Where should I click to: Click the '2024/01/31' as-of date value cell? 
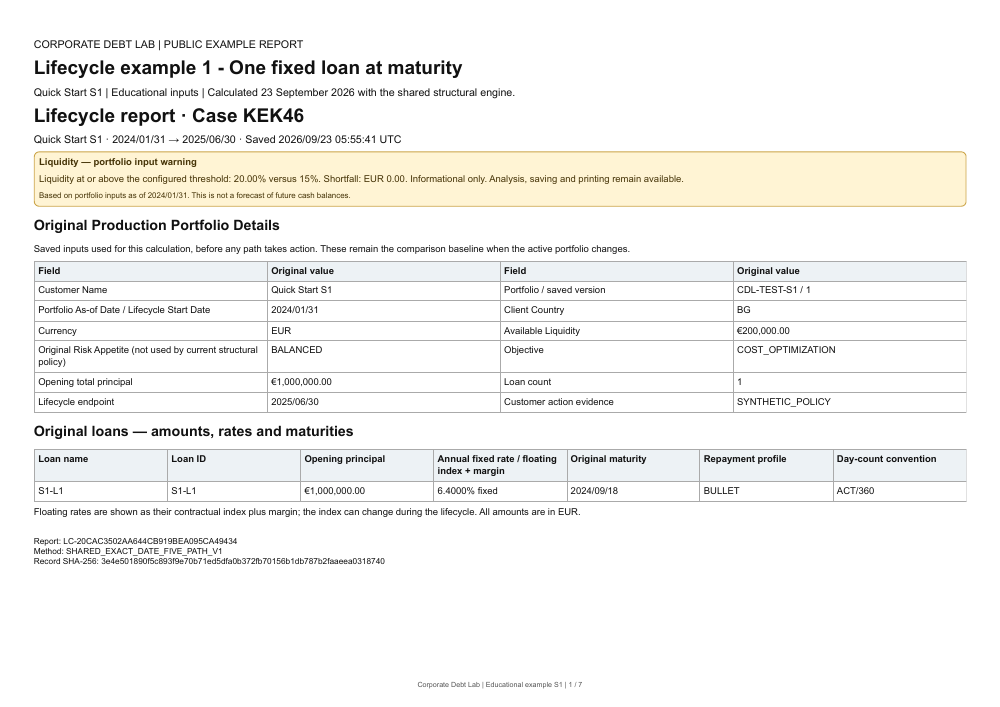(383, 310)
